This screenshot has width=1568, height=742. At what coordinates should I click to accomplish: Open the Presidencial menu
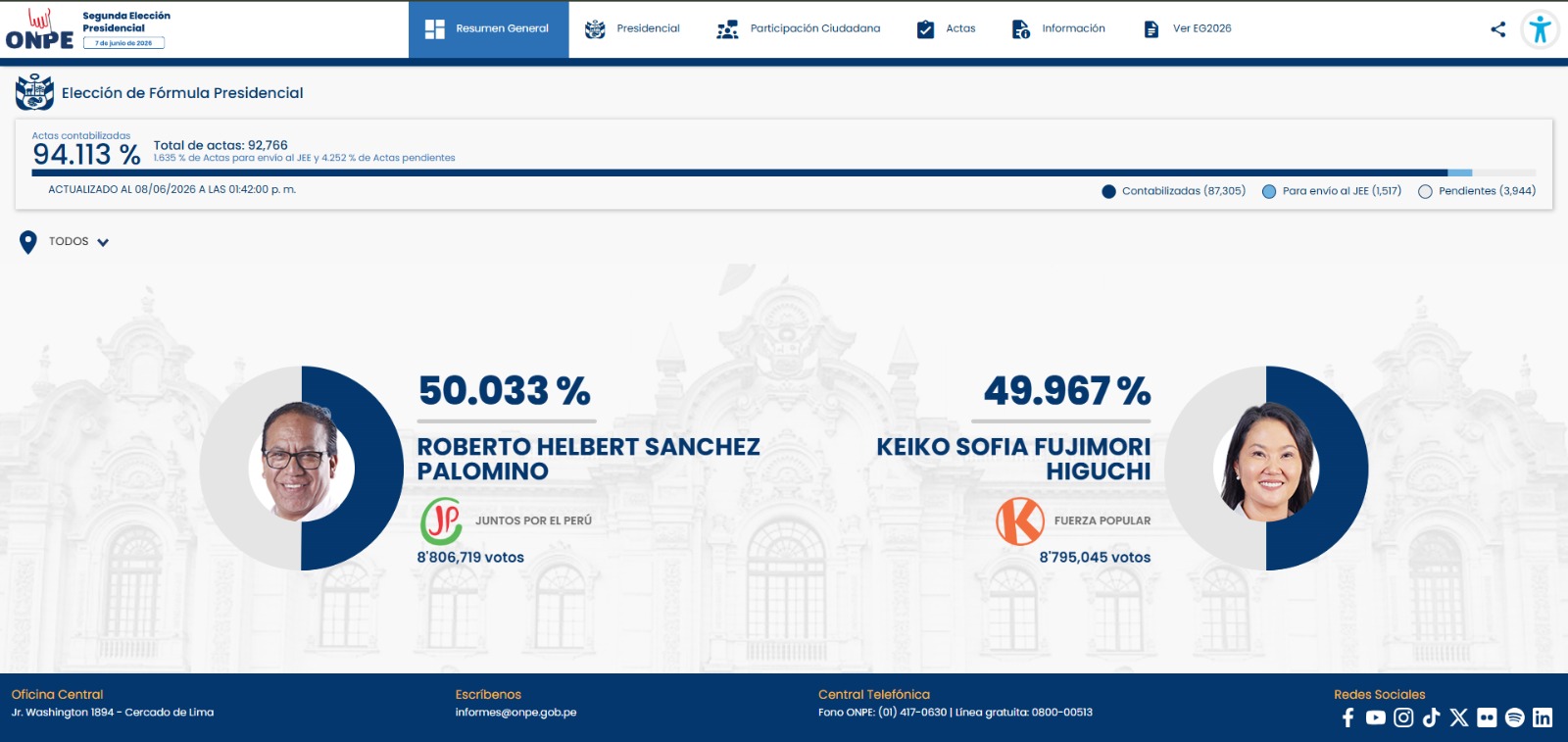(632, 29)
